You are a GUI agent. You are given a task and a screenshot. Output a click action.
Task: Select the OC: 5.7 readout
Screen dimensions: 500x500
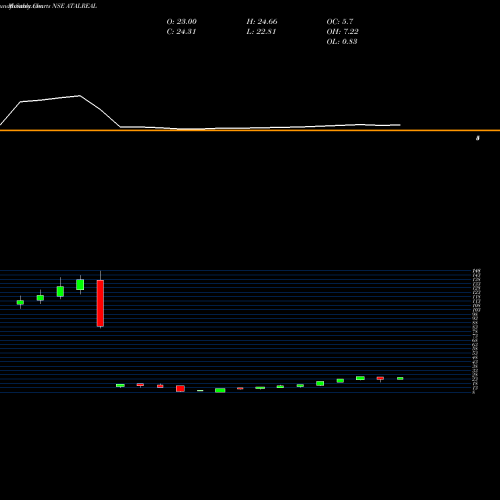point(340,22)
